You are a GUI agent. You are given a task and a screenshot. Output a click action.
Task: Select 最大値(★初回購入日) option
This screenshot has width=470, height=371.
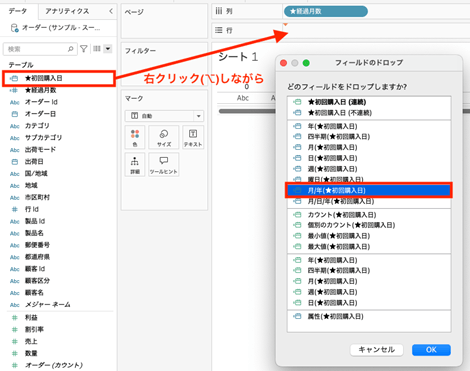[x=369, y=246]
